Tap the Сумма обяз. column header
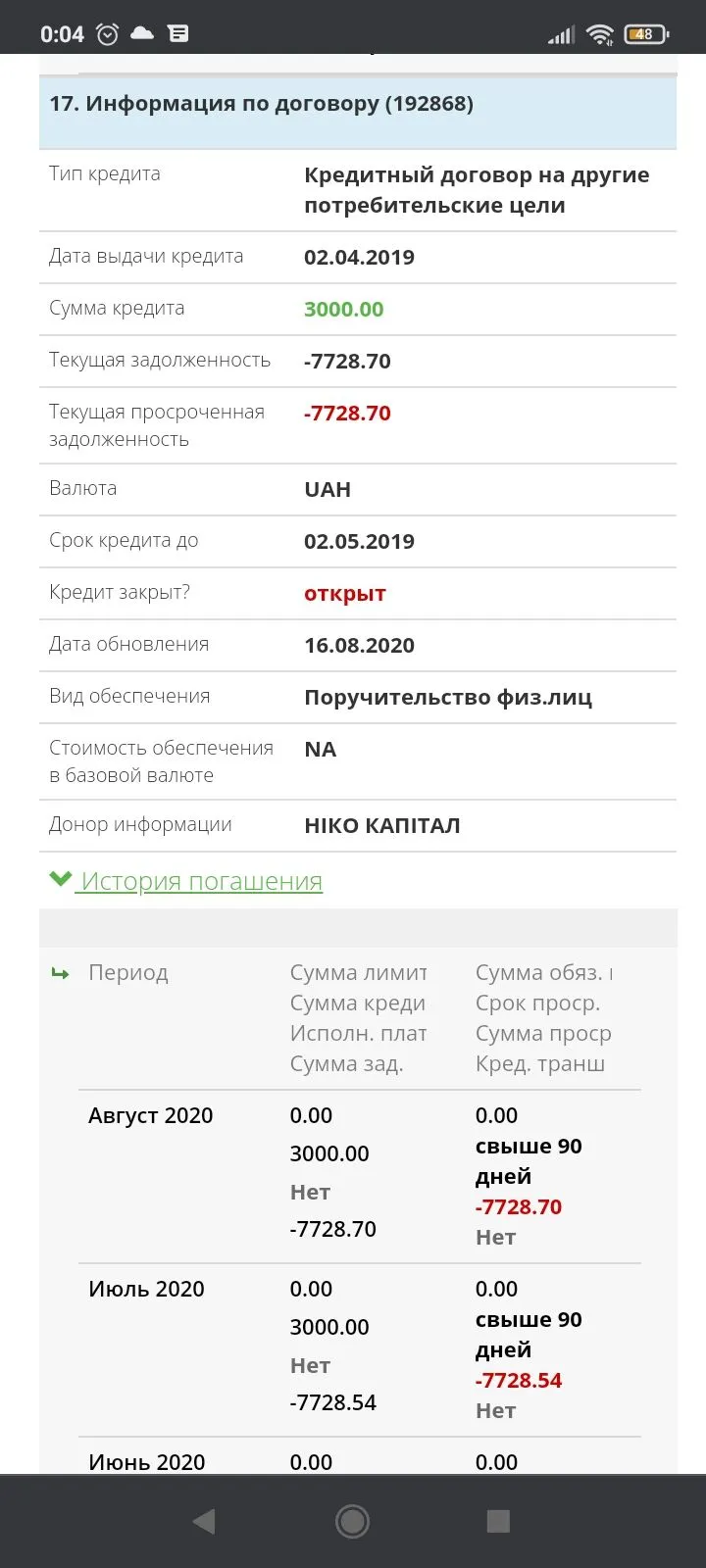This screenshot has width=706, height=1568. 543,973
